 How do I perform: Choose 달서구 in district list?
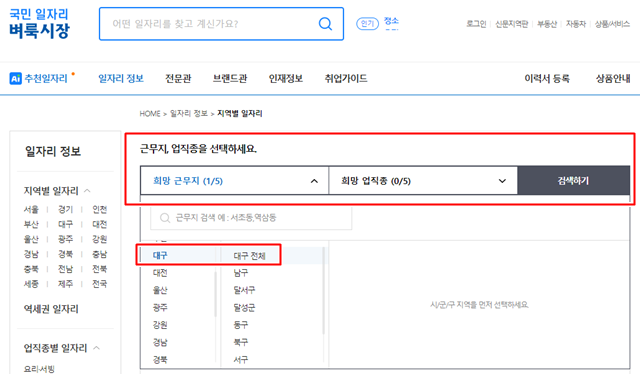coord(244,290)
